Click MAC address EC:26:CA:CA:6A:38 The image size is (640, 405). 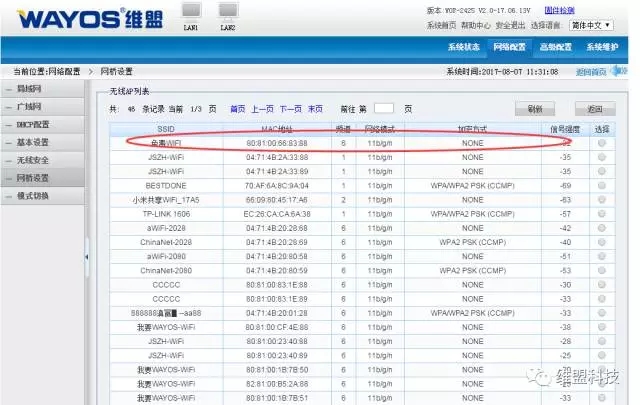click(277, 214)
